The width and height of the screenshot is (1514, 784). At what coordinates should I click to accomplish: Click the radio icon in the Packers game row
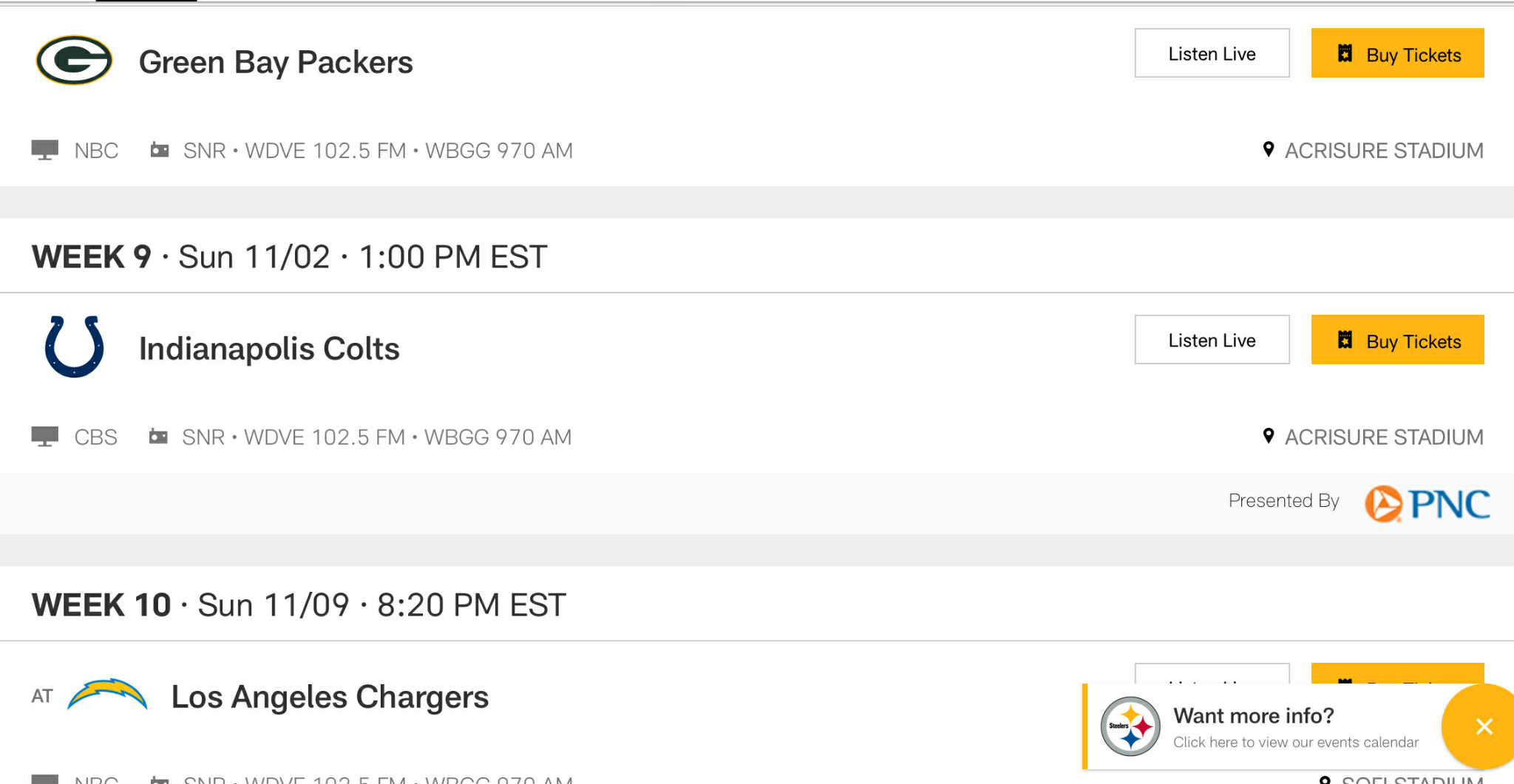(x=160, y=150)
